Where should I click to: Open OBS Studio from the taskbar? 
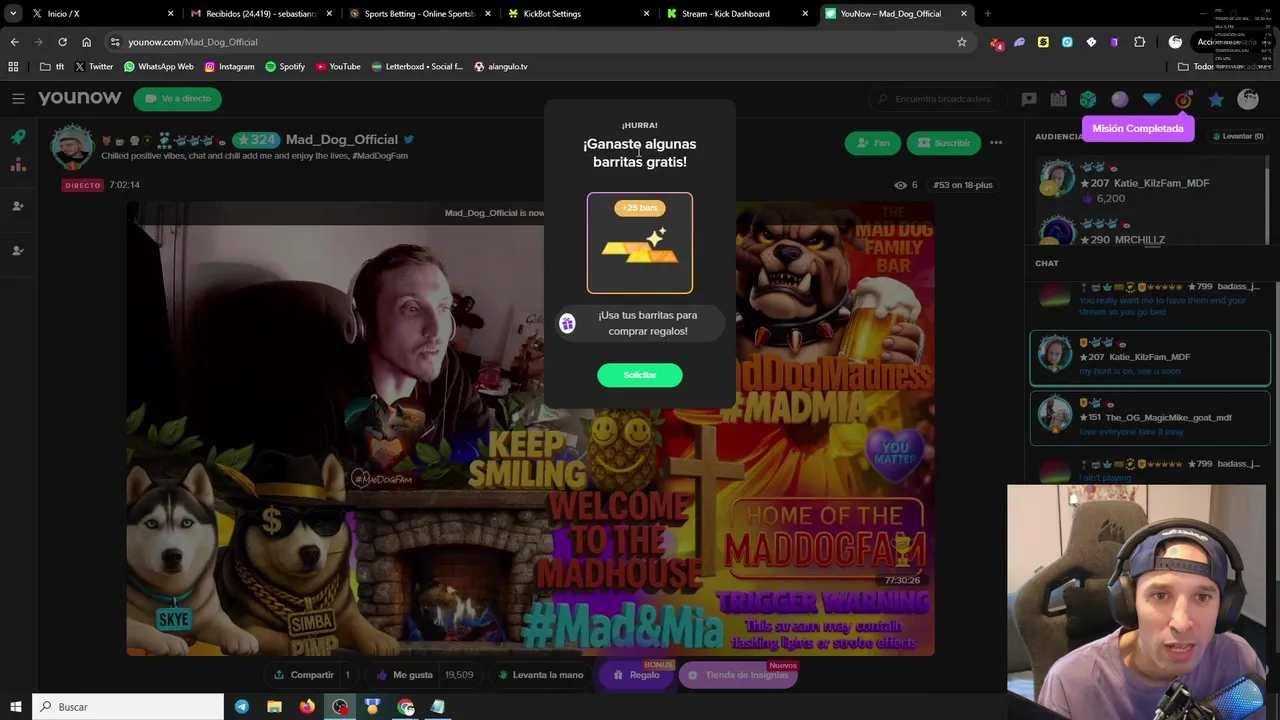340,707
